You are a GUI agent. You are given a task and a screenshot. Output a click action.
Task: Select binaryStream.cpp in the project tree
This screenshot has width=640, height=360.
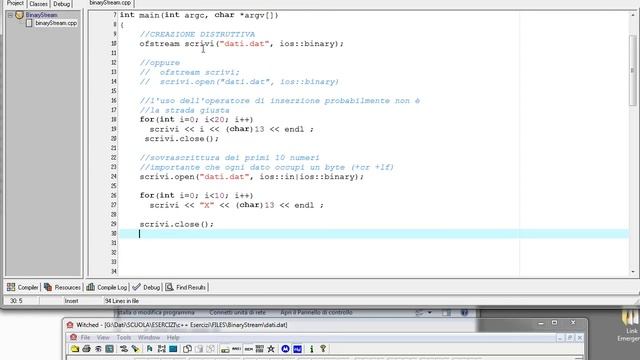56,23
